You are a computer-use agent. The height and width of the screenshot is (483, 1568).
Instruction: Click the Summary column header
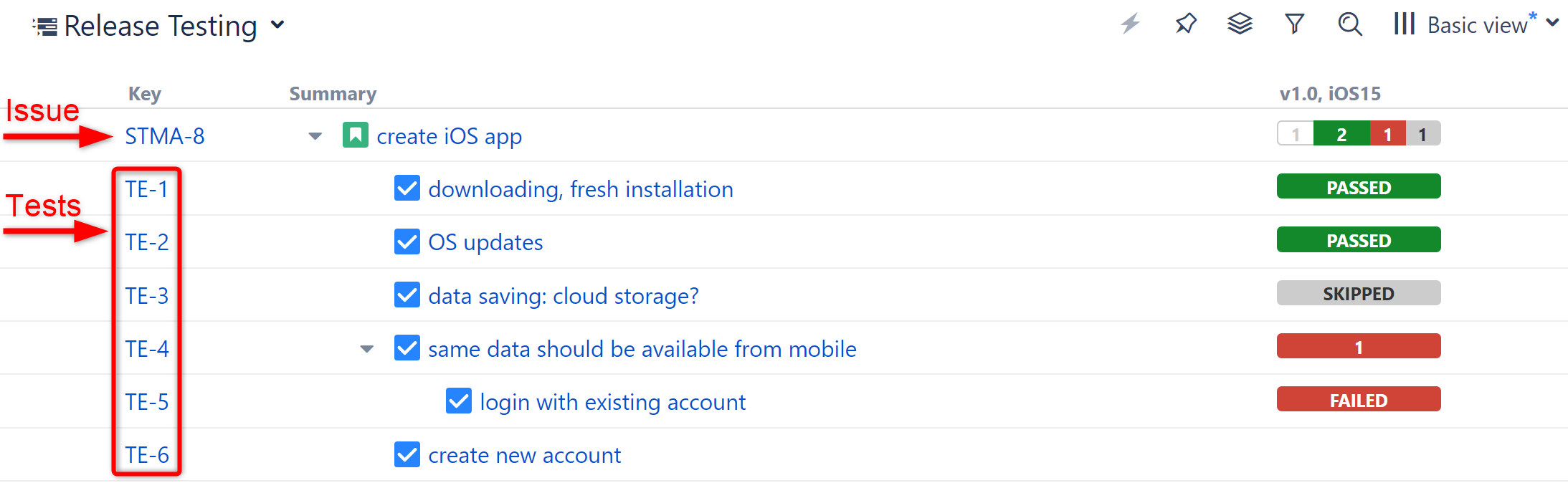[x=333, y=93]
